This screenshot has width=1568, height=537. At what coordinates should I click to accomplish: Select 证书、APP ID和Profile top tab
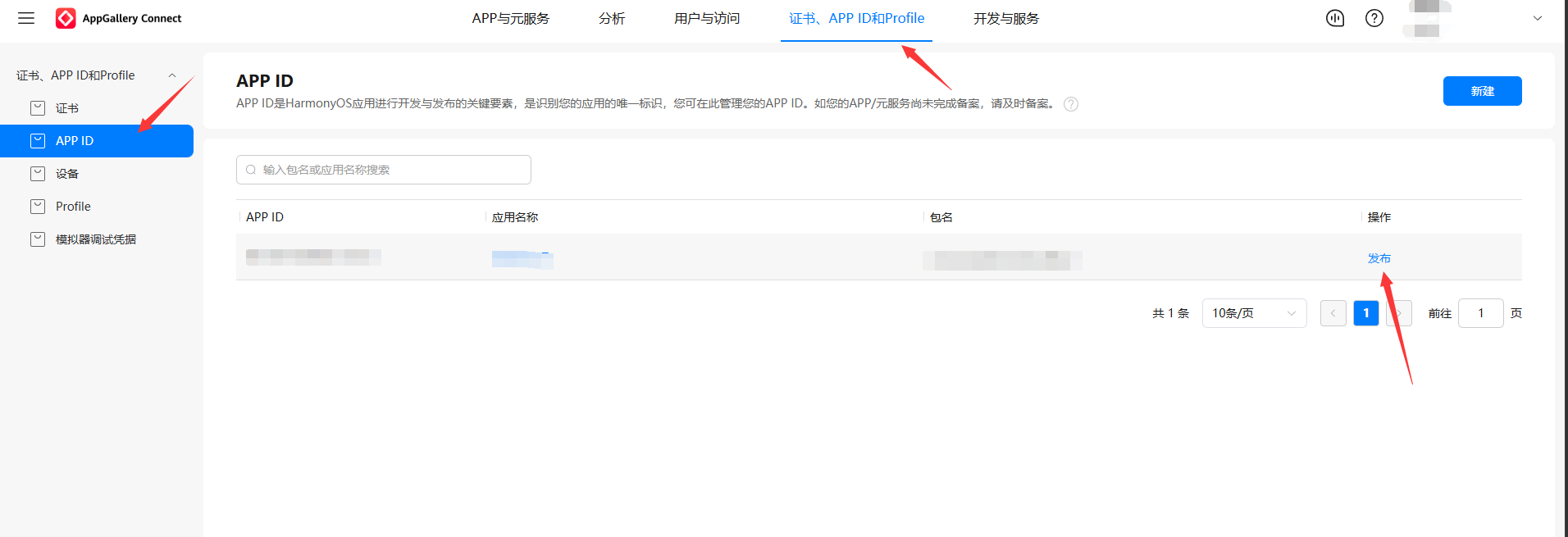coord(856,18)
